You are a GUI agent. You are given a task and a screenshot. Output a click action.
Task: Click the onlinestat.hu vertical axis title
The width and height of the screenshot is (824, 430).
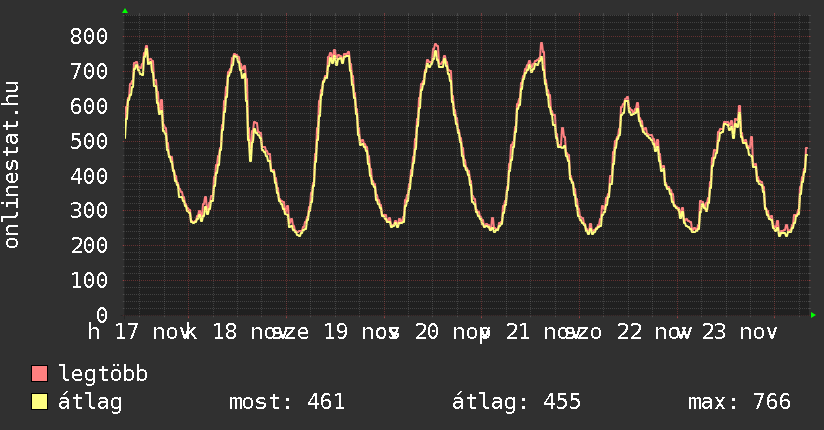pos(13,165)
